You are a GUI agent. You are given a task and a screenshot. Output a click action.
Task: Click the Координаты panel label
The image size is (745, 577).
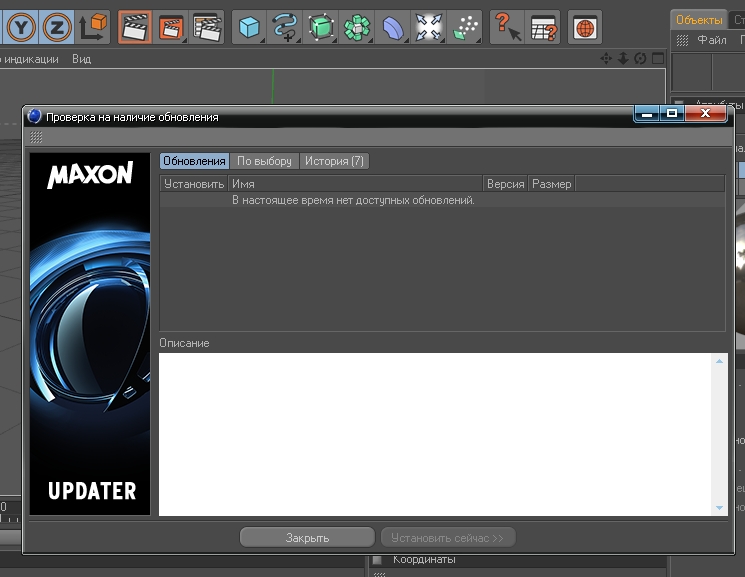pos(424,559)
